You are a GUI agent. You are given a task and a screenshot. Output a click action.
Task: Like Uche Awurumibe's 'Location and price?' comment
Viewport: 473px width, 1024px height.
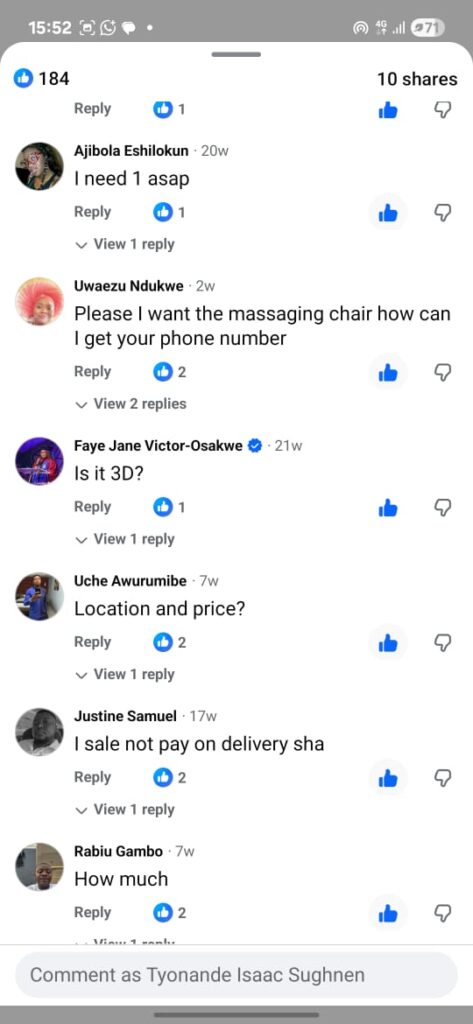388,643
